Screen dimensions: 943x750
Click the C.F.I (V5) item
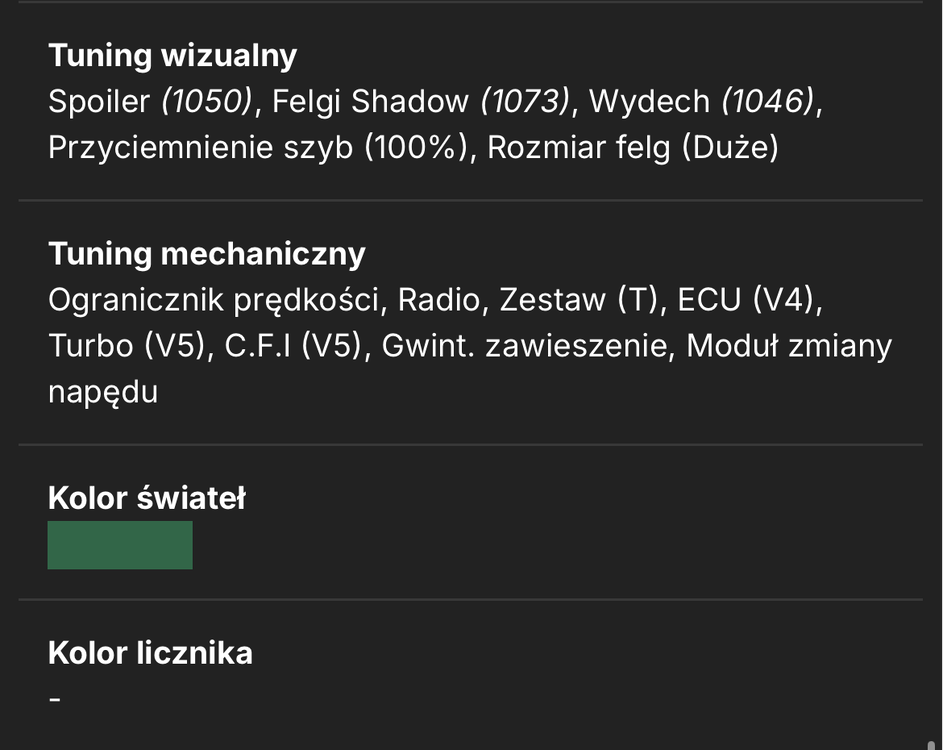point(293,346)
